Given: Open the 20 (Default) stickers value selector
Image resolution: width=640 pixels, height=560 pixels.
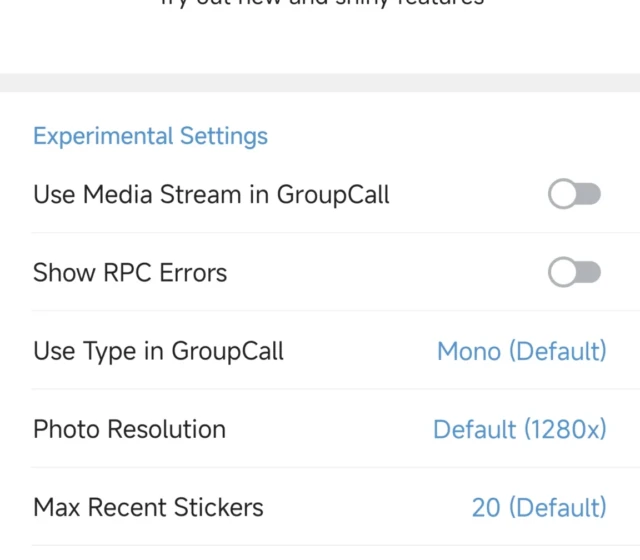Looking at the screenshot, I should coord(538,507).
